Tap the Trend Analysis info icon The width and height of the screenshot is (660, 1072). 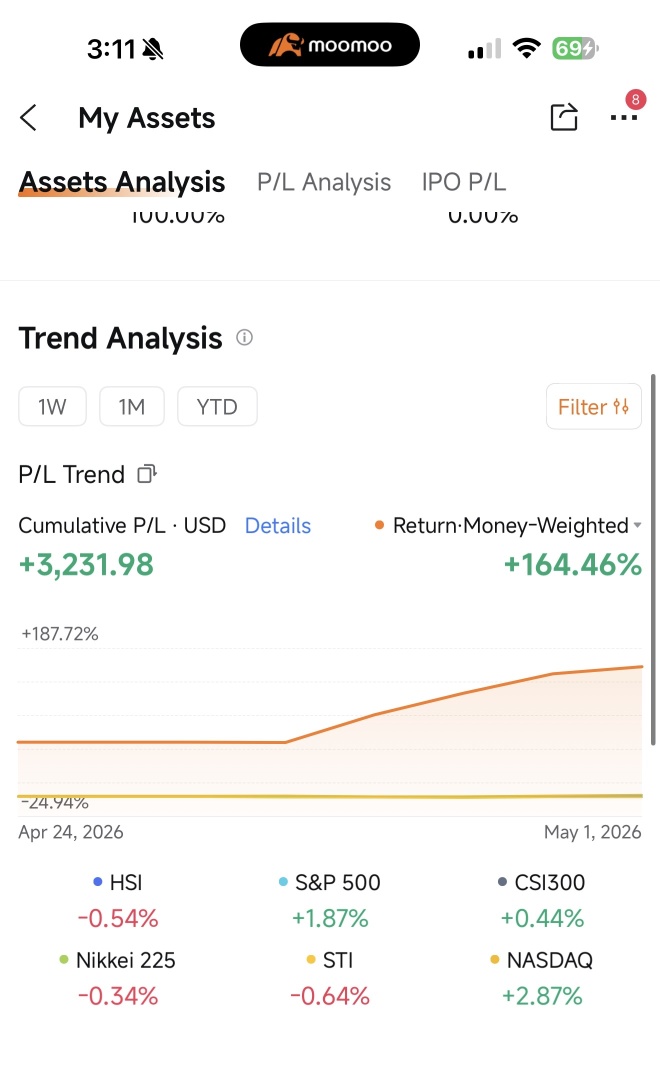coord(244,338)
